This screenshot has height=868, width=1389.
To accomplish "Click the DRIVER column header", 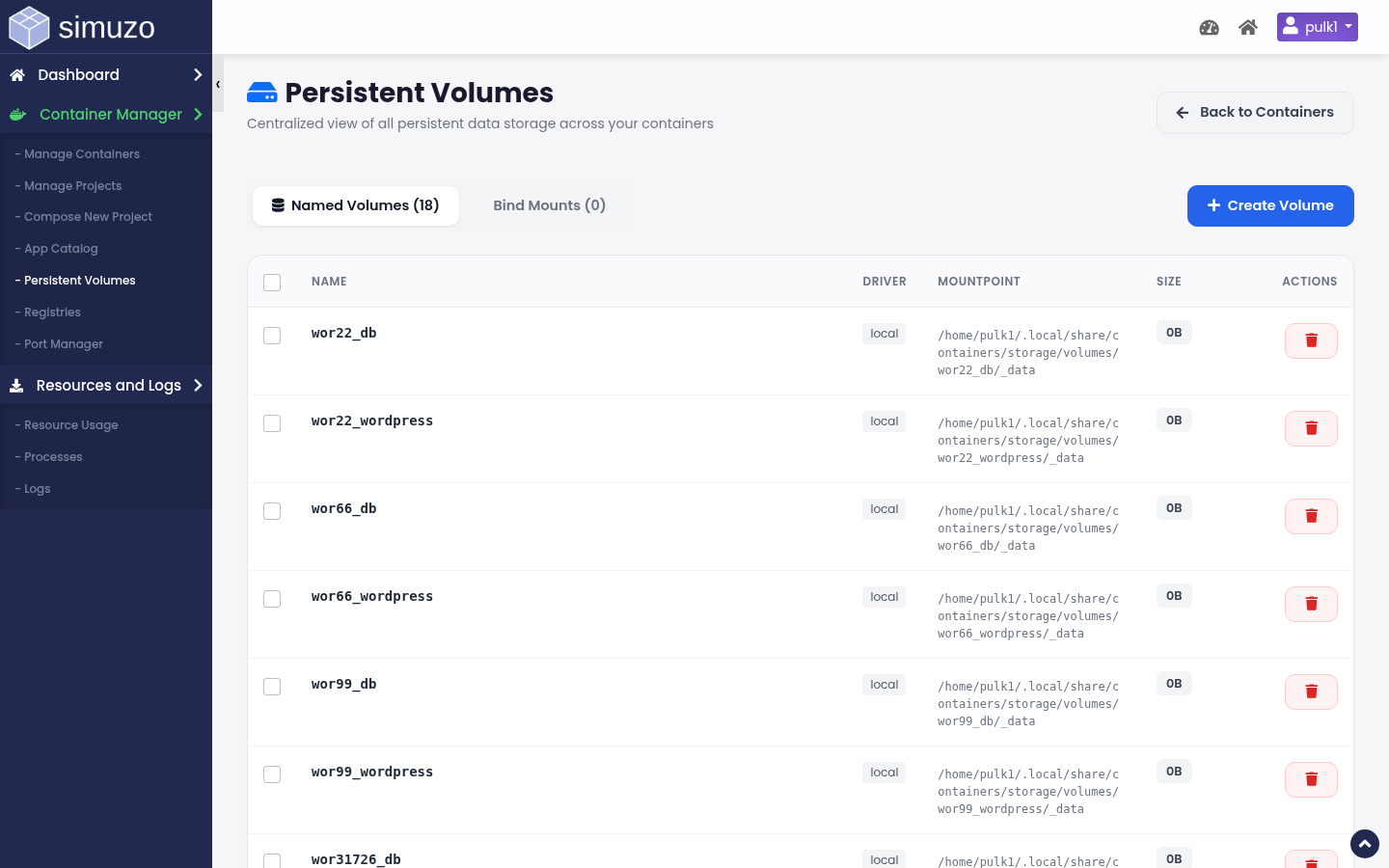I will 885,282.
